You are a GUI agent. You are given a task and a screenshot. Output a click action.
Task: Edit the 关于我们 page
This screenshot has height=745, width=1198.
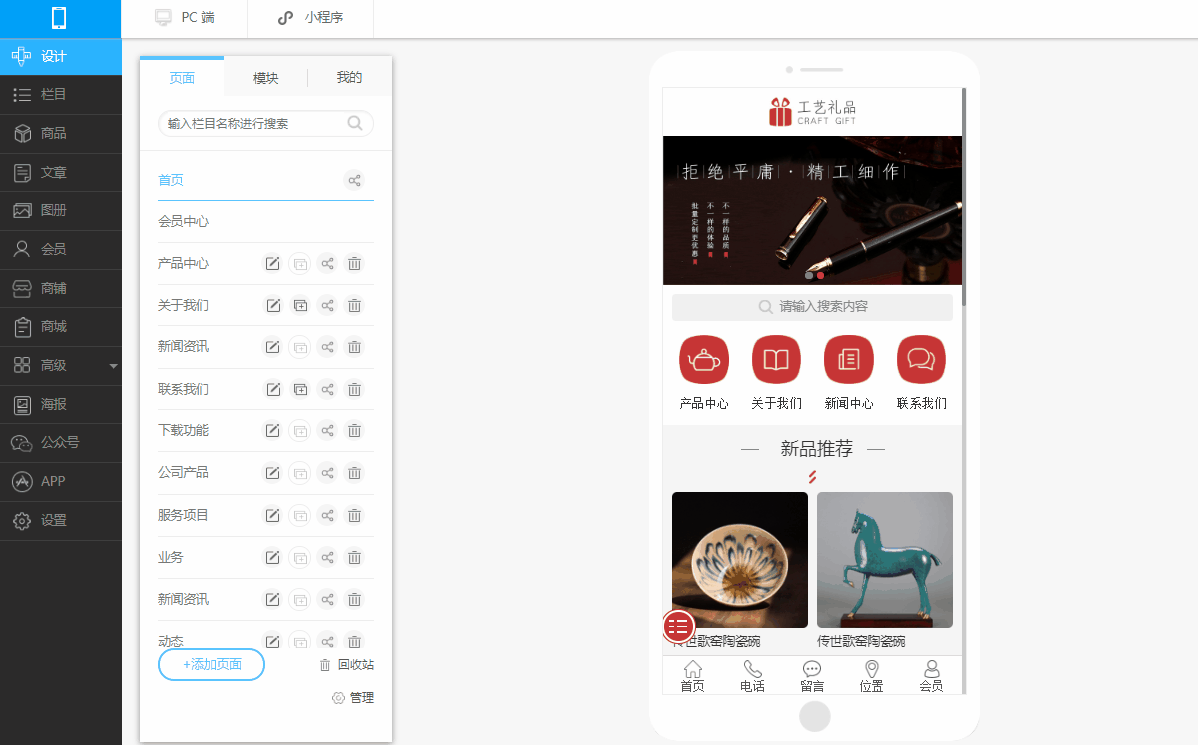pos(273,306)
